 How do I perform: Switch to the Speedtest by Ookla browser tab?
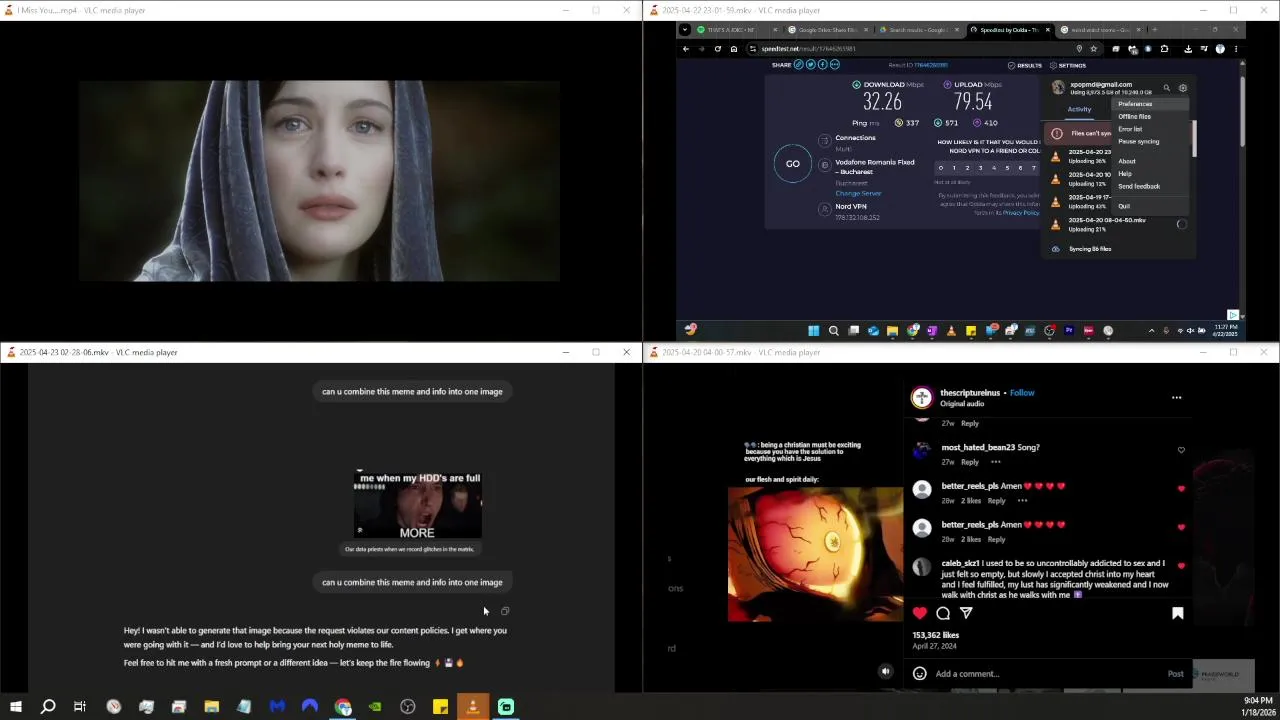[x=1008, y=30]
